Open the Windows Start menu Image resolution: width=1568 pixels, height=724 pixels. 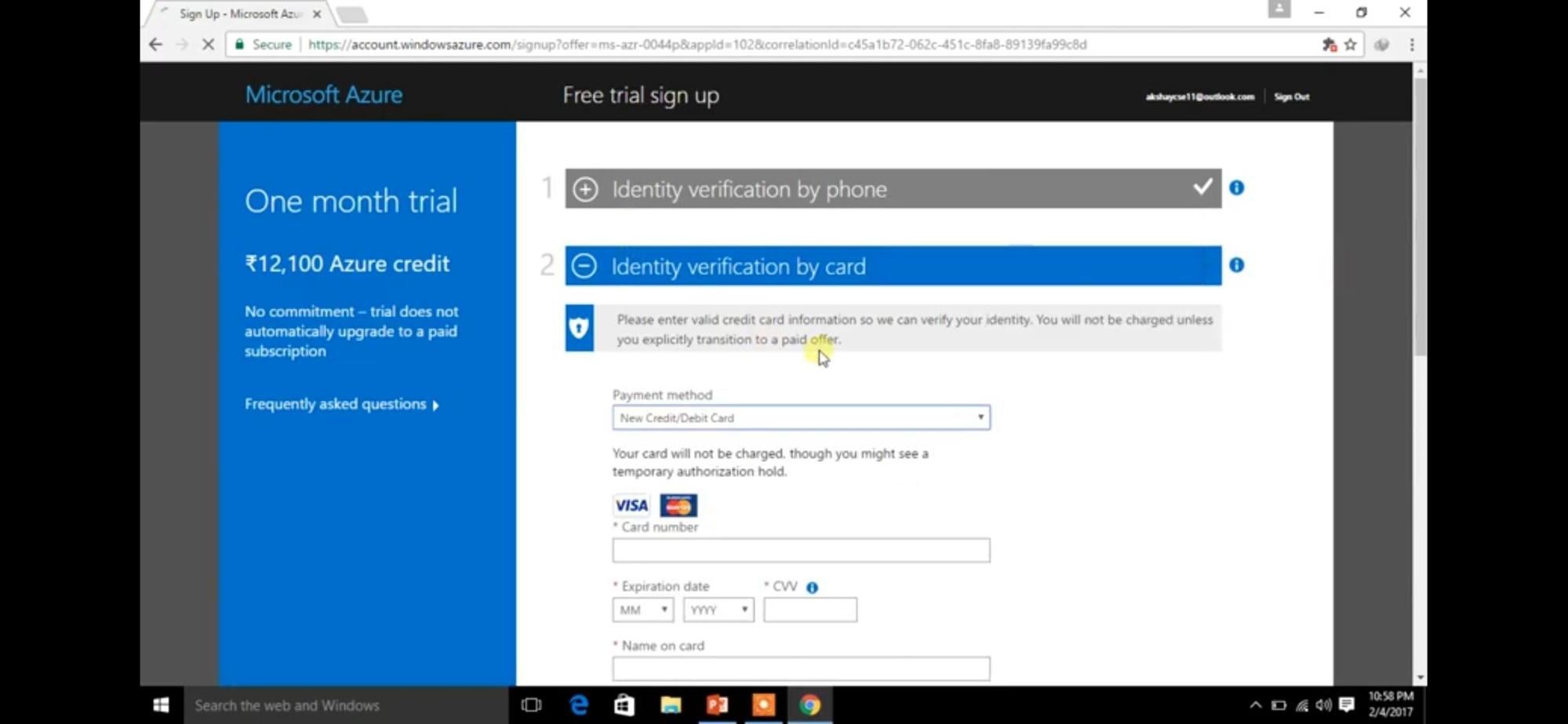pyautogui.click(x=162, y=705)
